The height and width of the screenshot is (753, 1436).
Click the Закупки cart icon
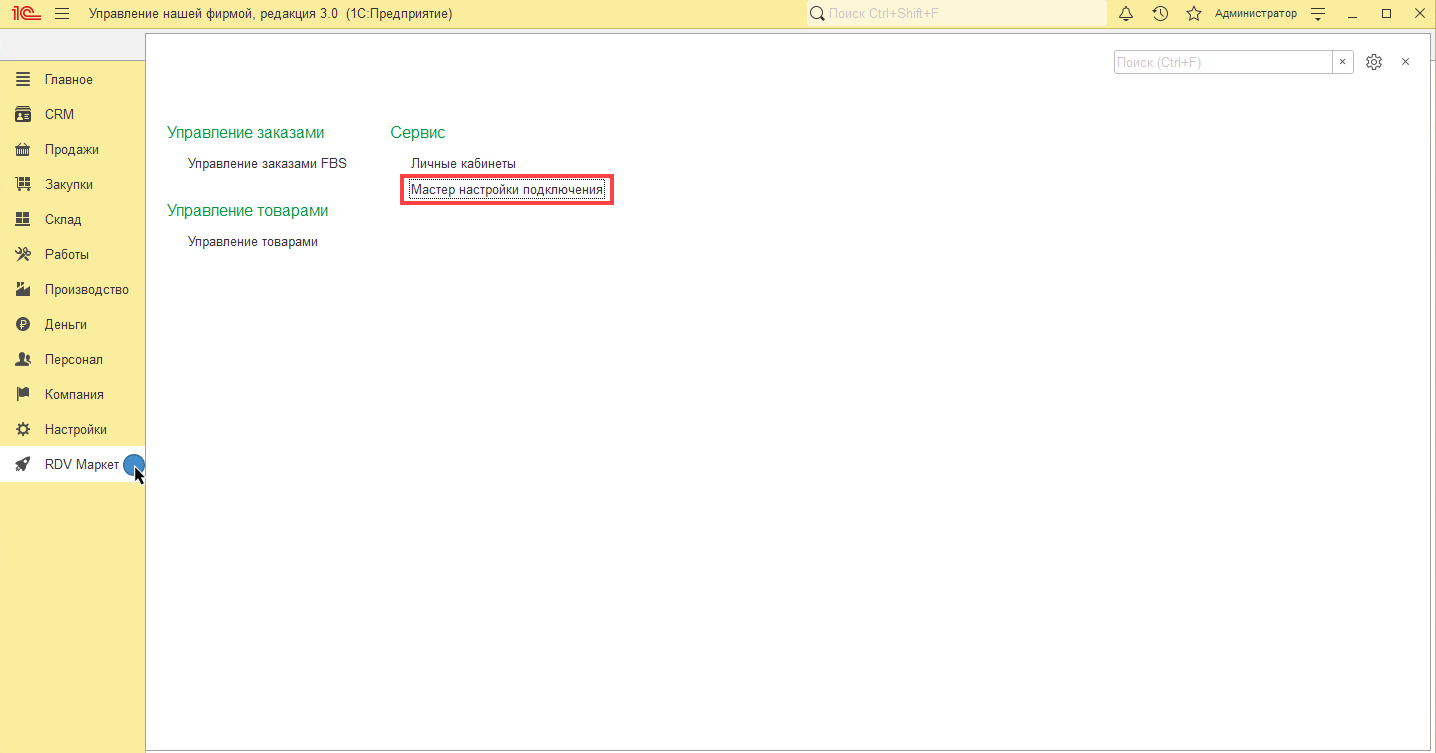point(23,184)
